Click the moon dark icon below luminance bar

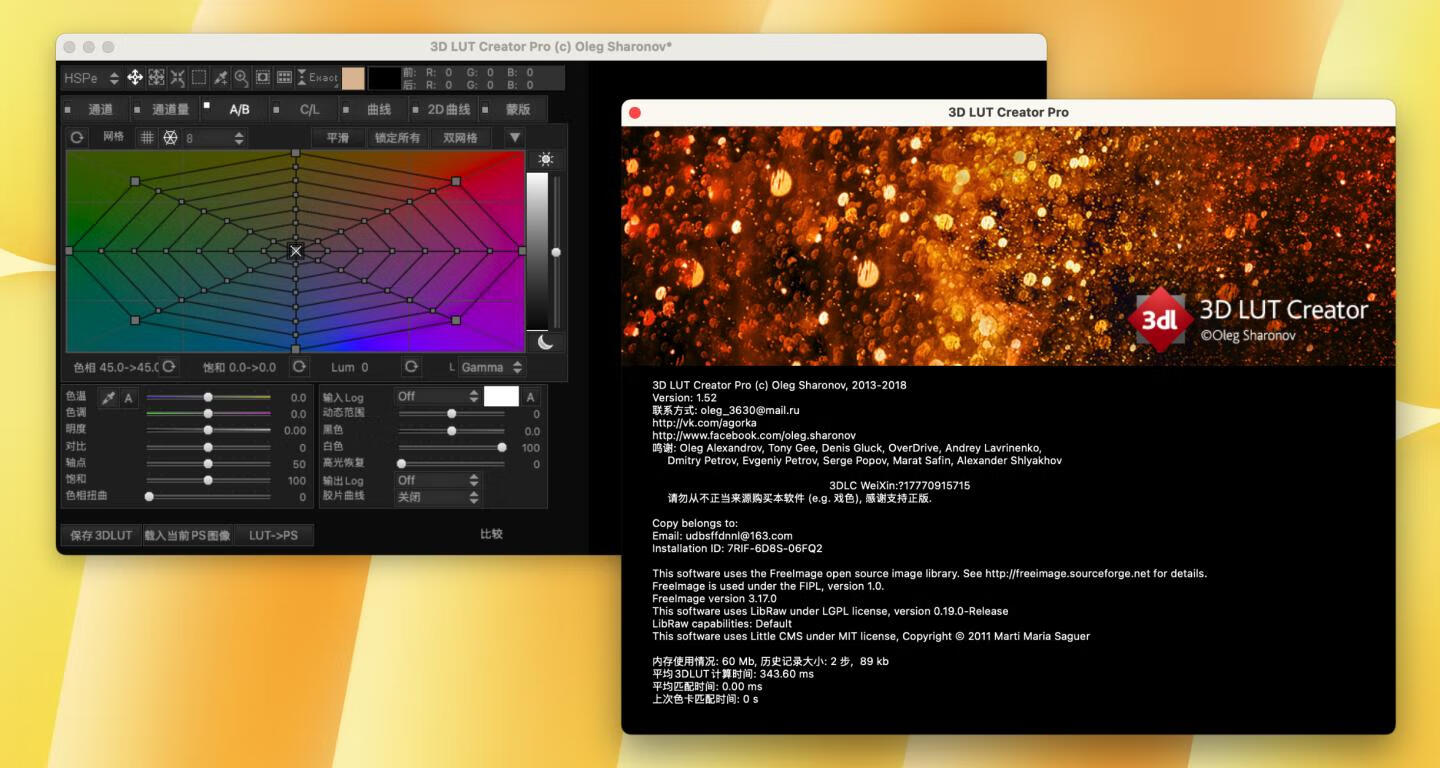tap(545, 342)
